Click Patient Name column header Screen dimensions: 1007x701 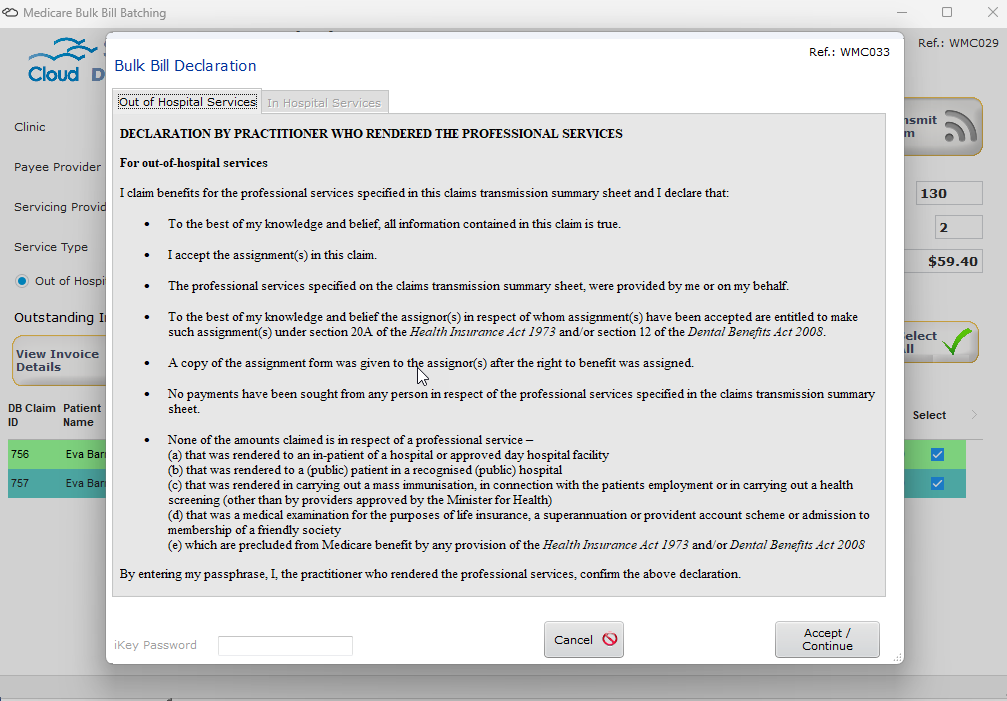[82, 415]
